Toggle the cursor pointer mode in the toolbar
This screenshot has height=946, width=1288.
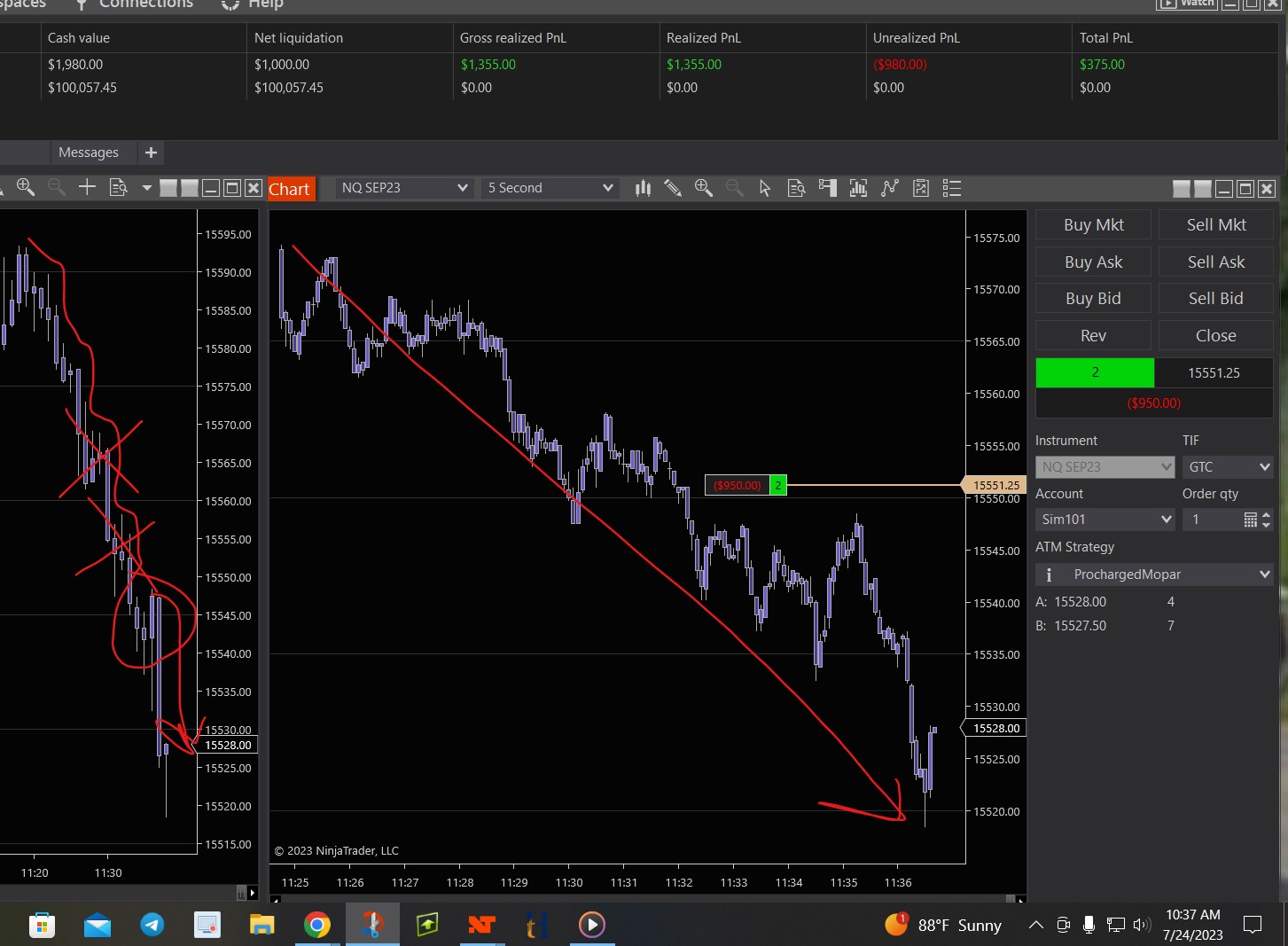click(765, 188)
